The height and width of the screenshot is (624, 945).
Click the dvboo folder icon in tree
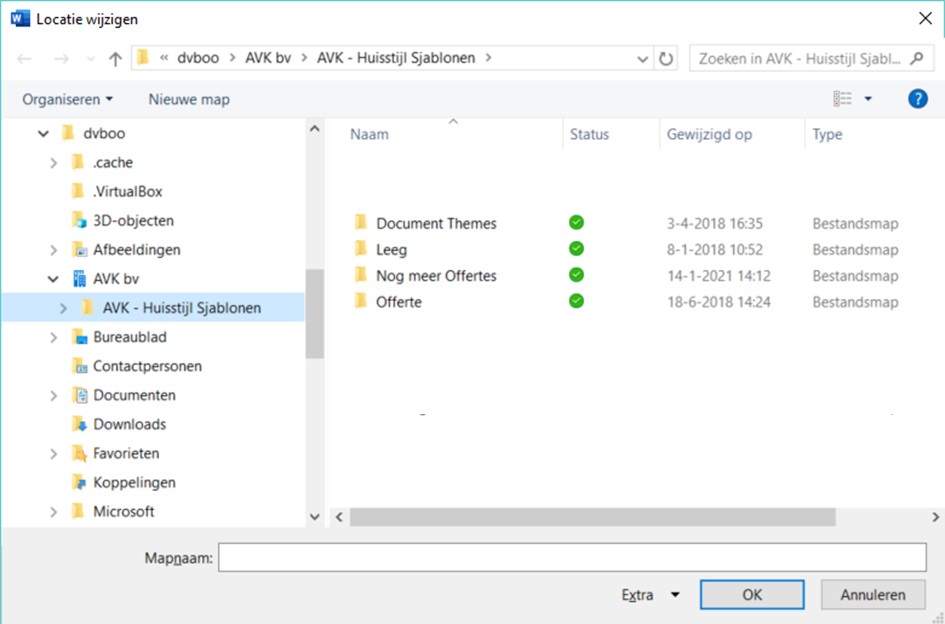(x=68, y=133)
